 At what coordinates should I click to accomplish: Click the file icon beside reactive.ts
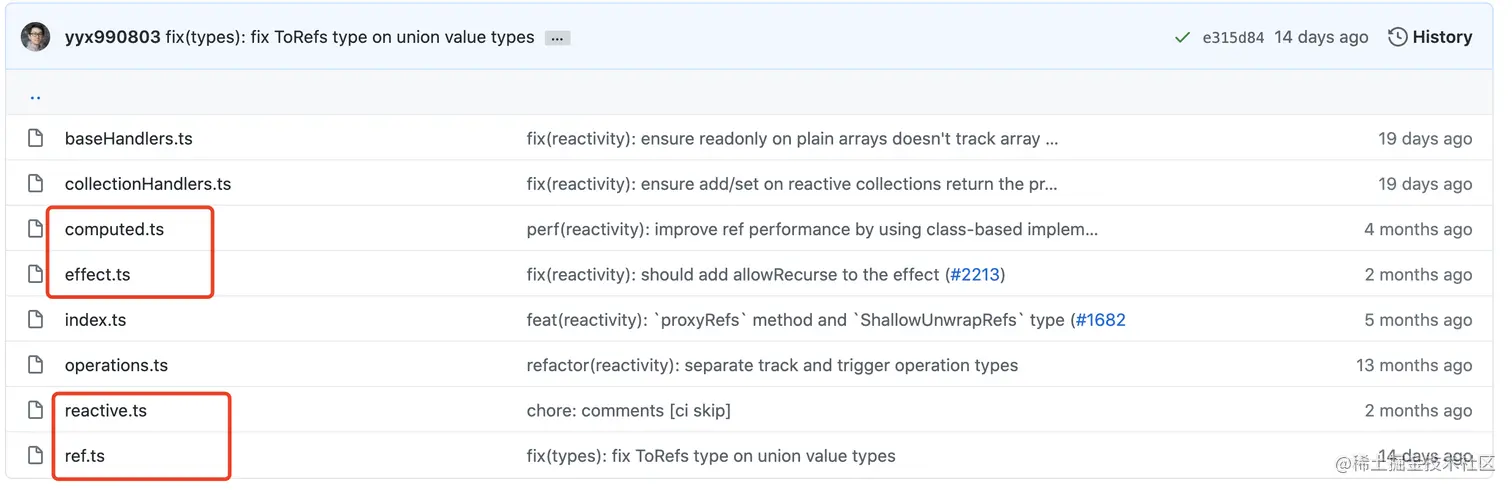36,411
